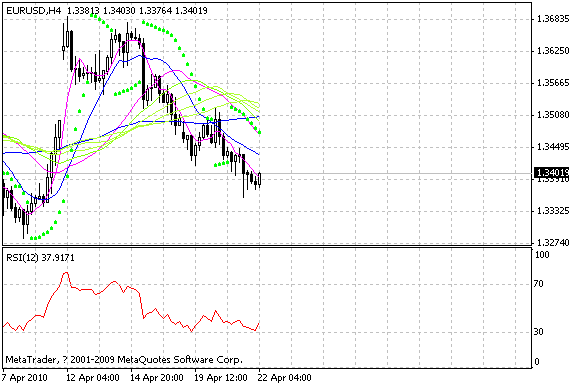The image size is (569, 385).
Task: Click the 1.34495 price axis label
Action: (552, 147)
